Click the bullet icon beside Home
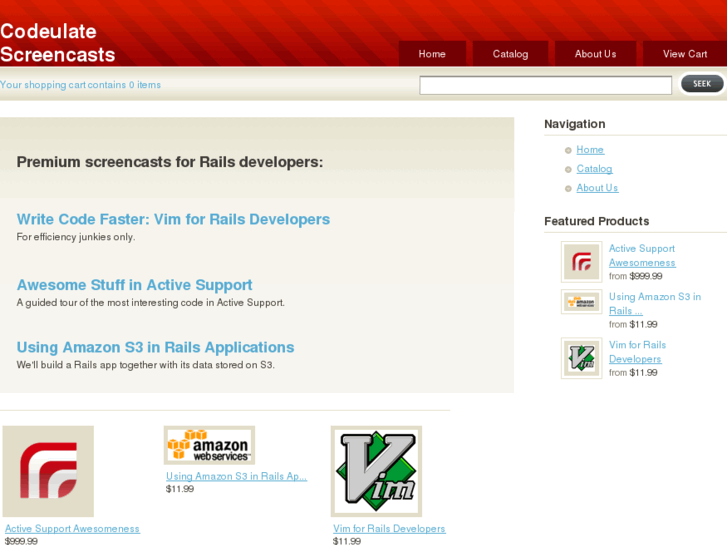This screenshot has height=545, width=727. pos(568,150)
